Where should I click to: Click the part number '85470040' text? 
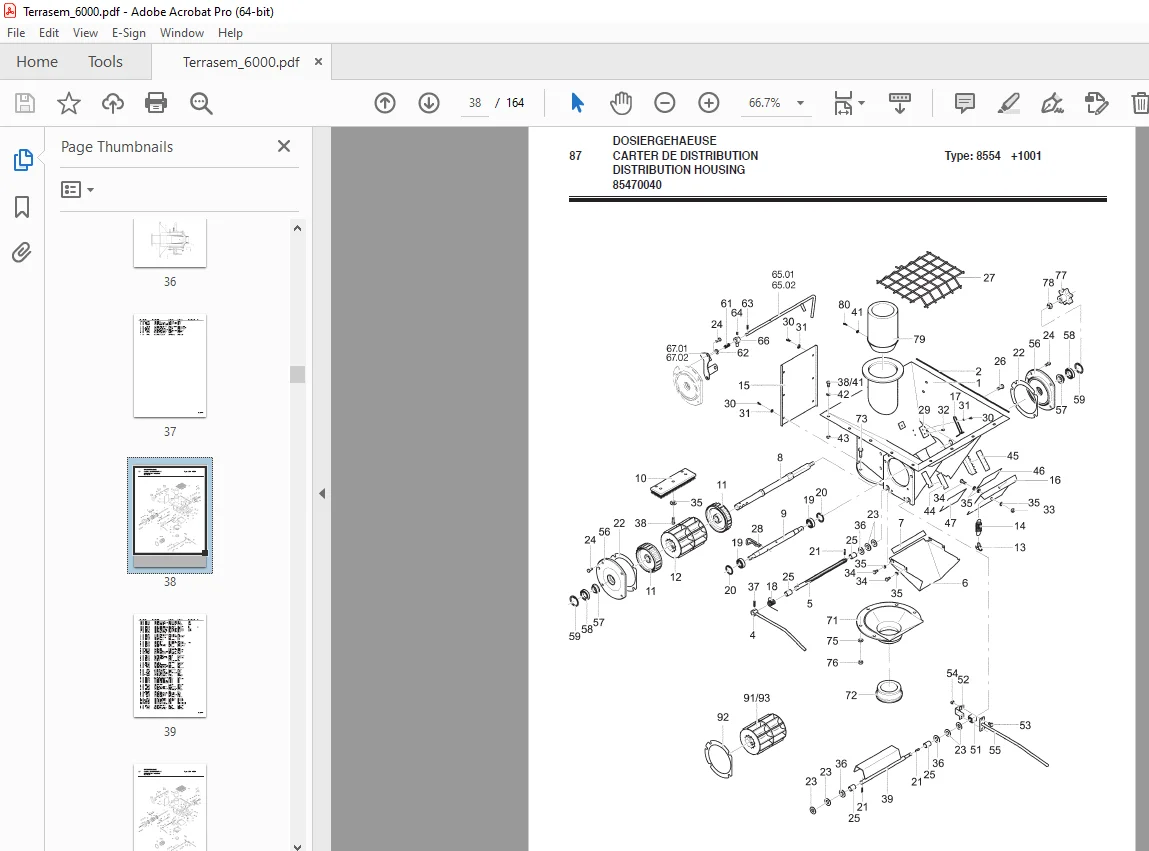(x=637, y=185)
